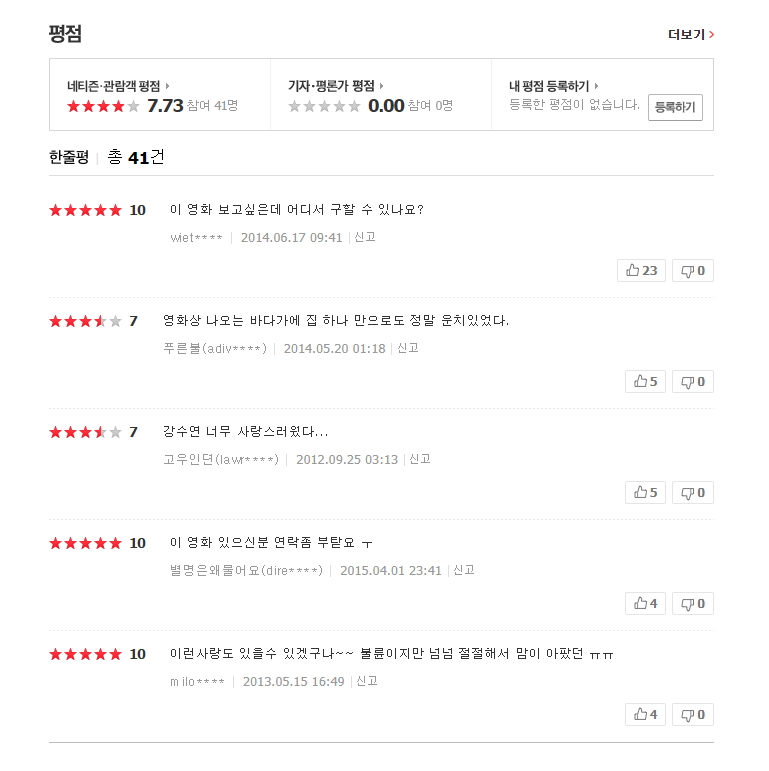This screenshot has width=769, height=771.
Task: Thumbs-down the 별명은왜물어요 review
Action: pyautogui.click(x=693, y=604)
